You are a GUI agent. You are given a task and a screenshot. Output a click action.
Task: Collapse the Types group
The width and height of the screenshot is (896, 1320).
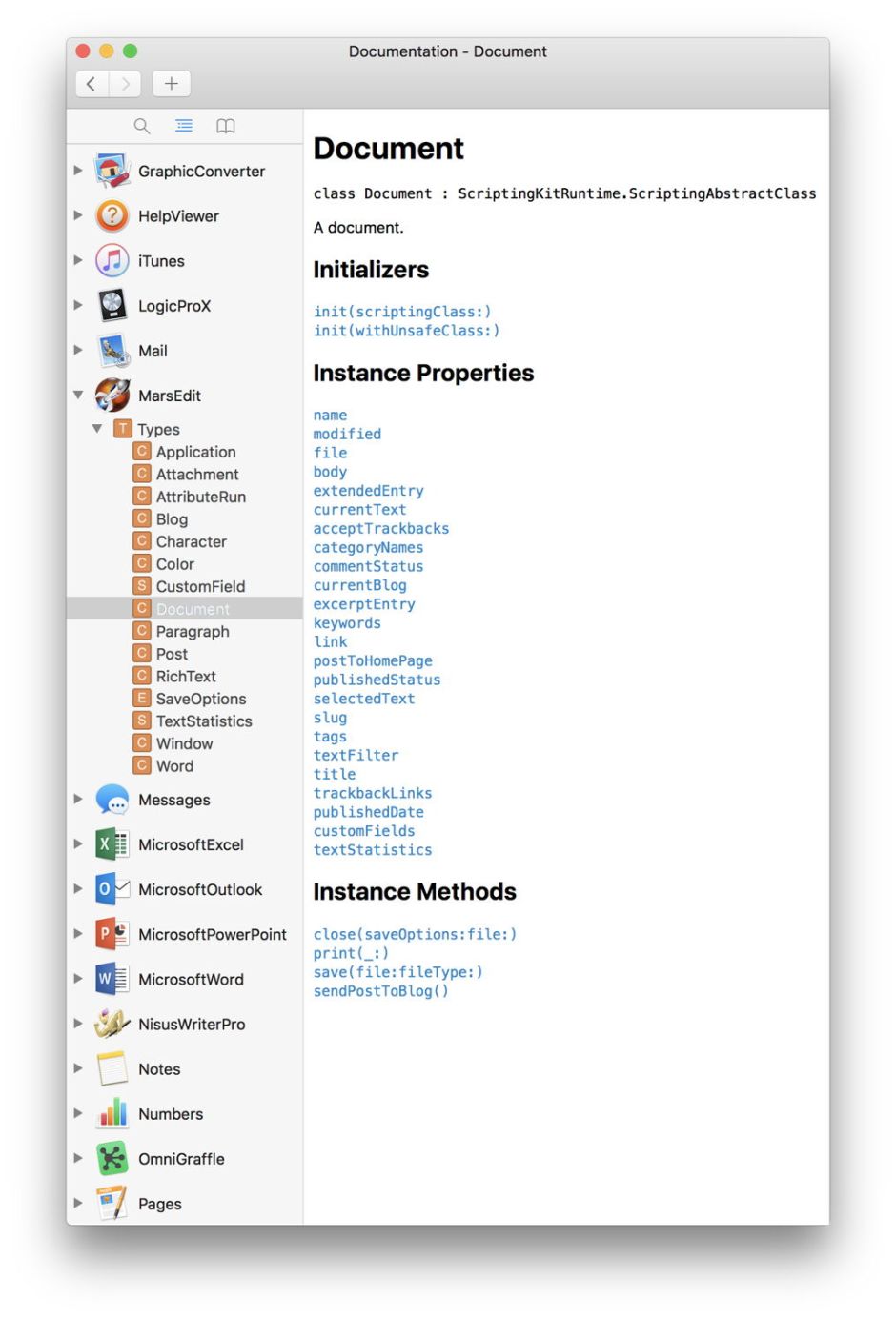(x=96, y=429)
